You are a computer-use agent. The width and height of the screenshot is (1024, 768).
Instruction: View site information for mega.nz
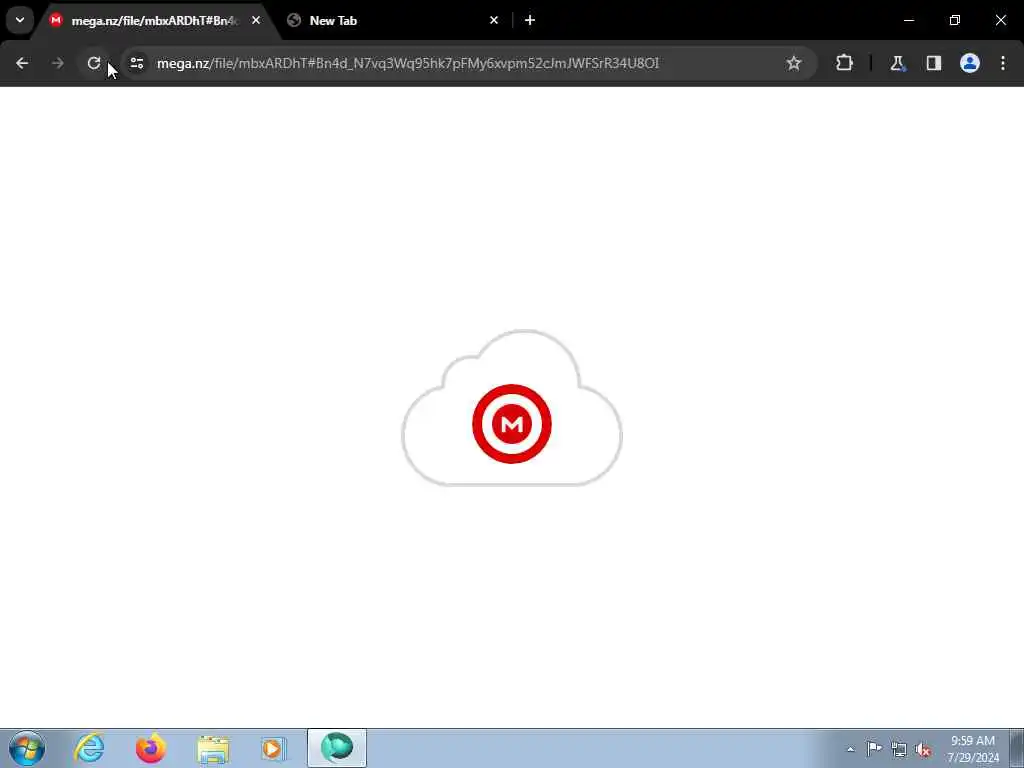coord(136,63)
